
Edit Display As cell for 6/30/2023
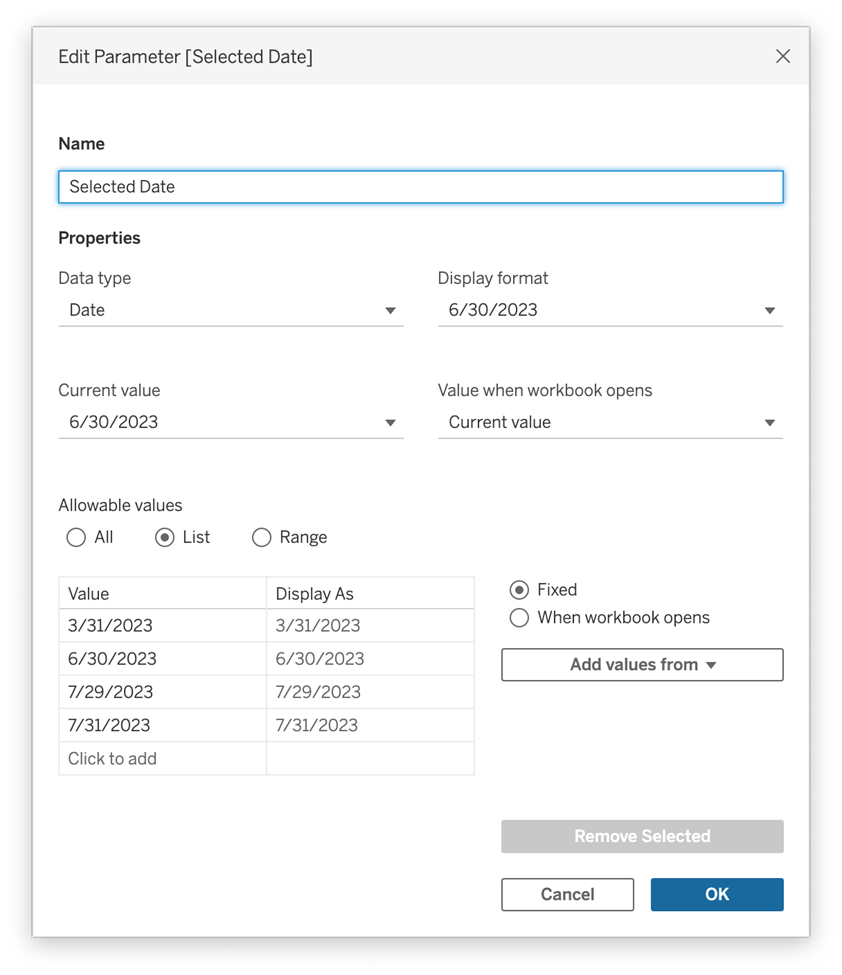[x=371, y=658]
